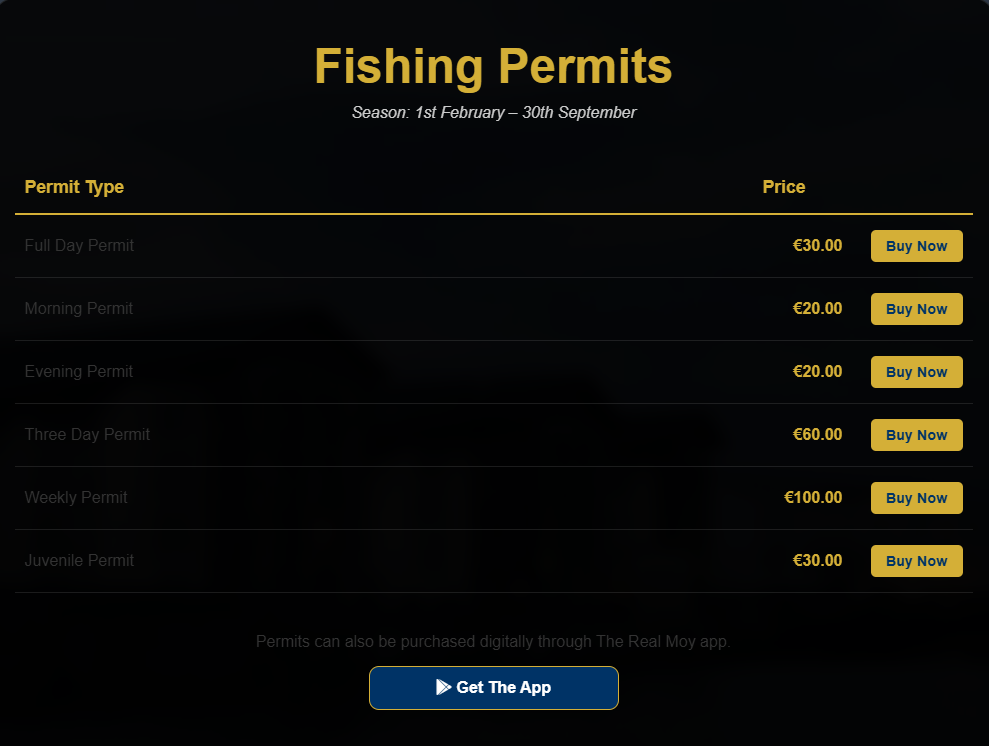The width and height of the screenshot is (989, 746).
Task: Click the Permit Type column header
Action: pos(74,187)
